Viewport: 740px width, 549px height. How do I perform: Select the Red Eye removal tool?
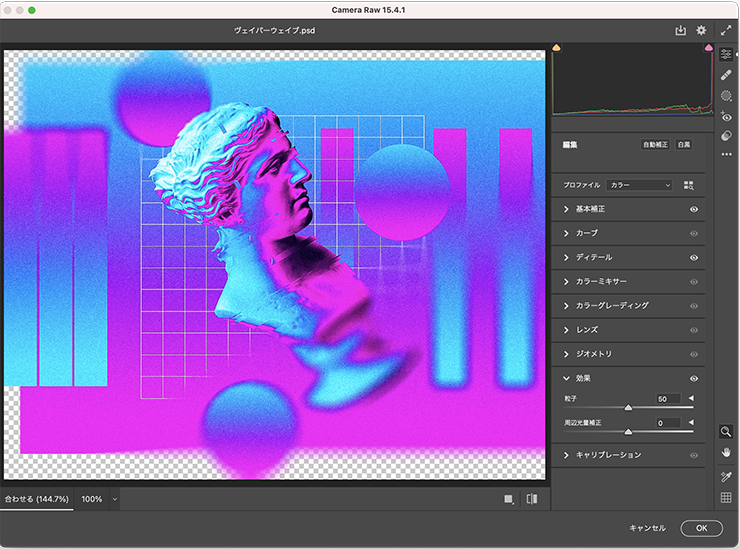(x=726, y=116)
